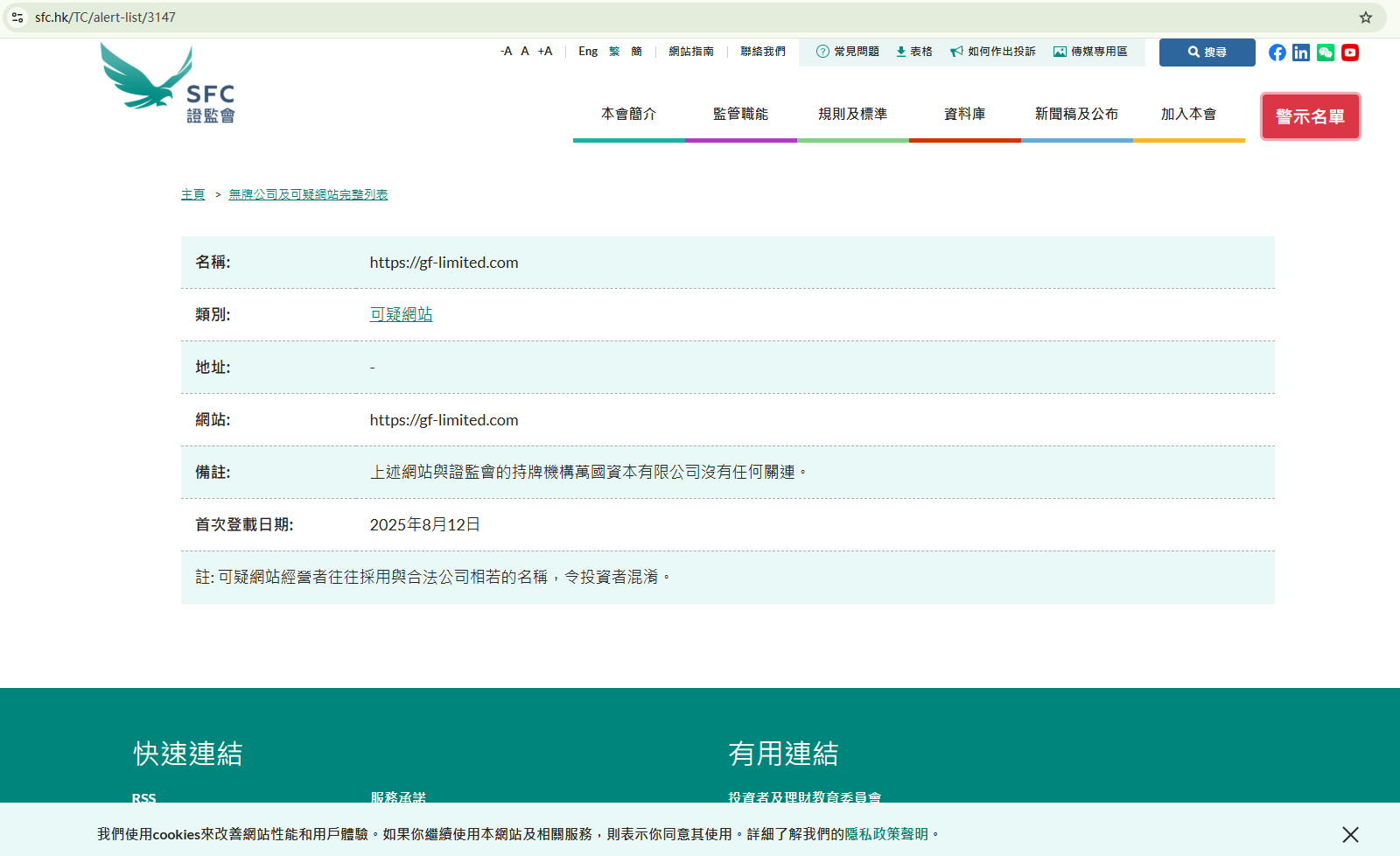This screenshot has width=1400, height=856.
Task: Switch language to Eng
Action: click(x=588, y=52)
